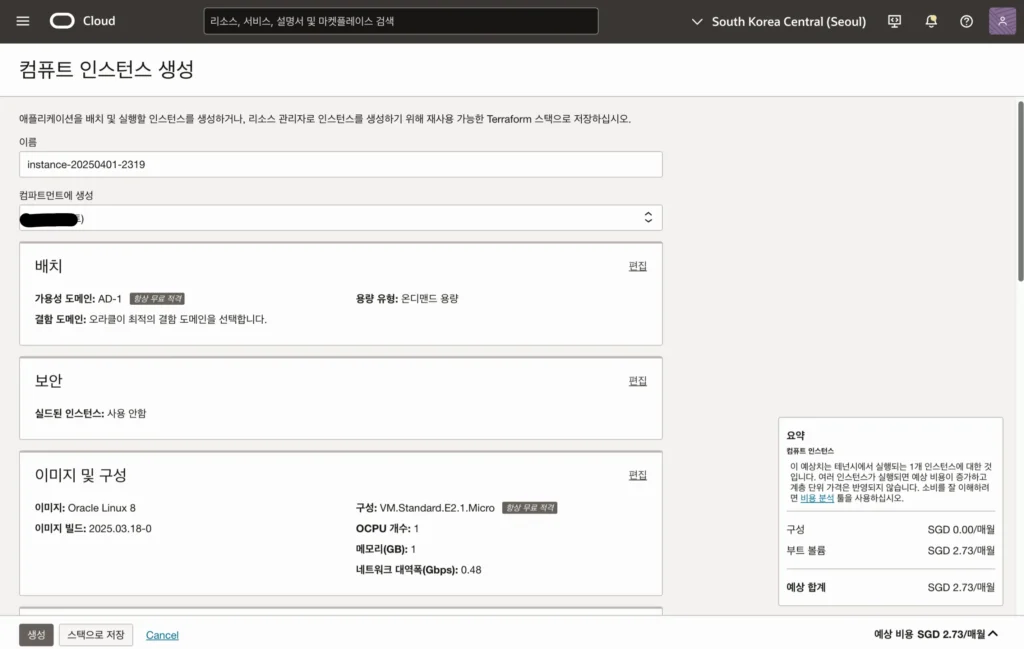
Task: Open the 구획에 생성 compartment dropdown
Action: [340, 218]
